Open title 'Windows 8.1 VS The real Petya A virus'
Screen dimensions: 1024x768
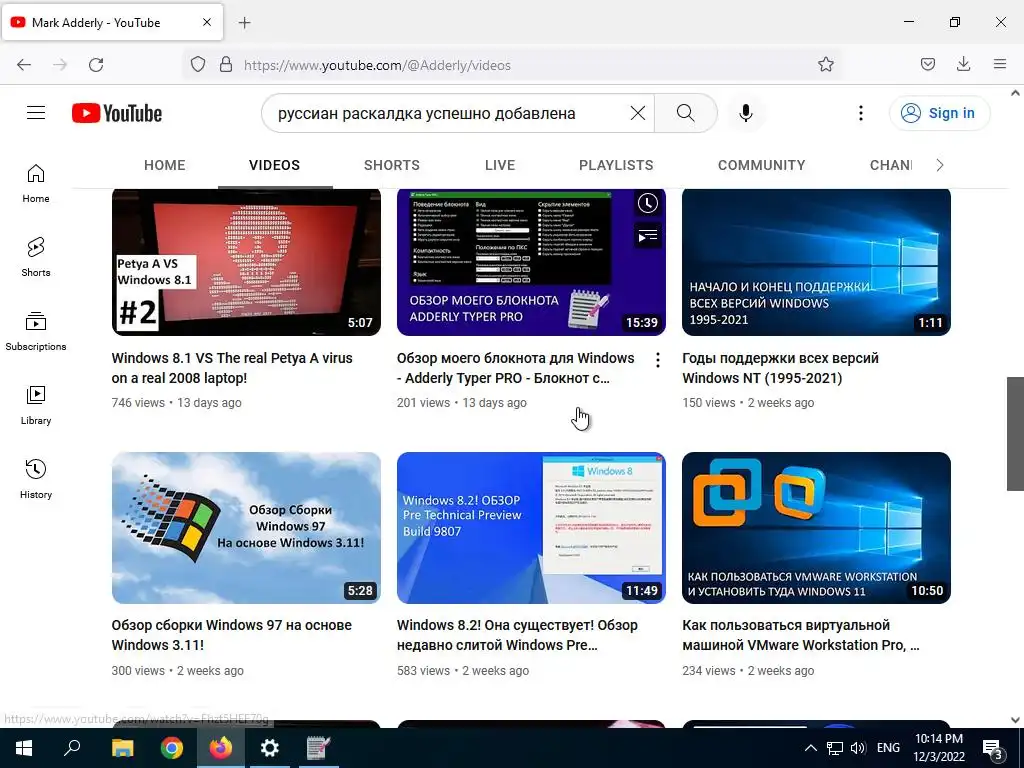(x=232, y=368)
